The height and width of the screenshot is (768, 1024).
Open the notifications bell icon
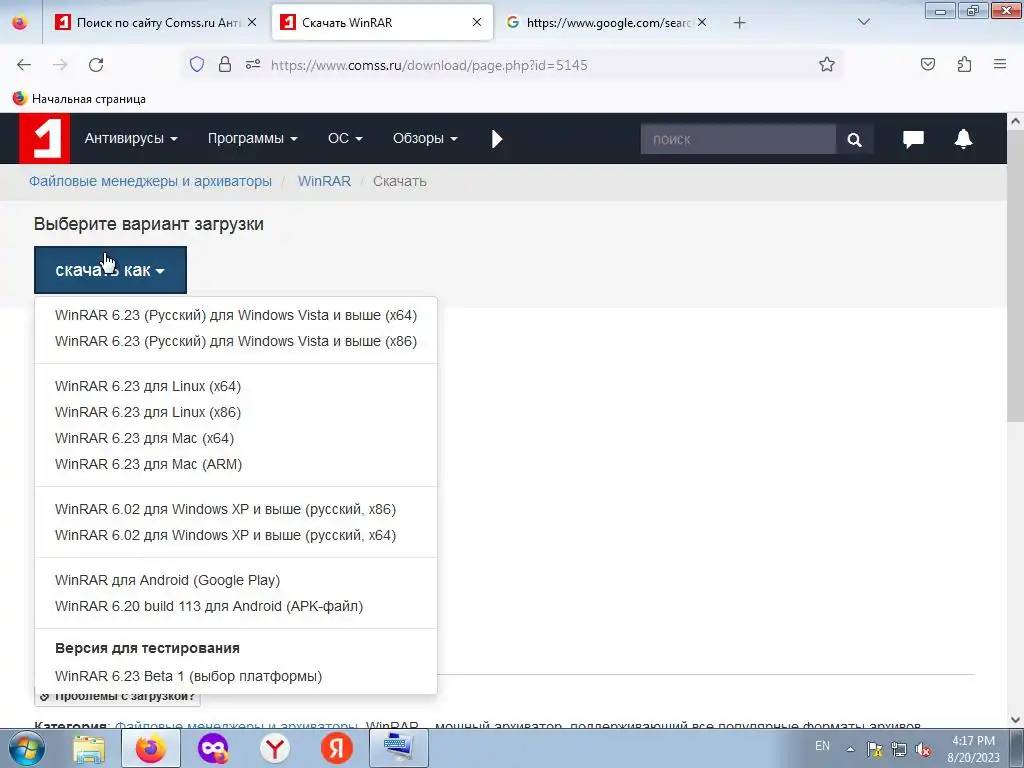click(963, 138)
